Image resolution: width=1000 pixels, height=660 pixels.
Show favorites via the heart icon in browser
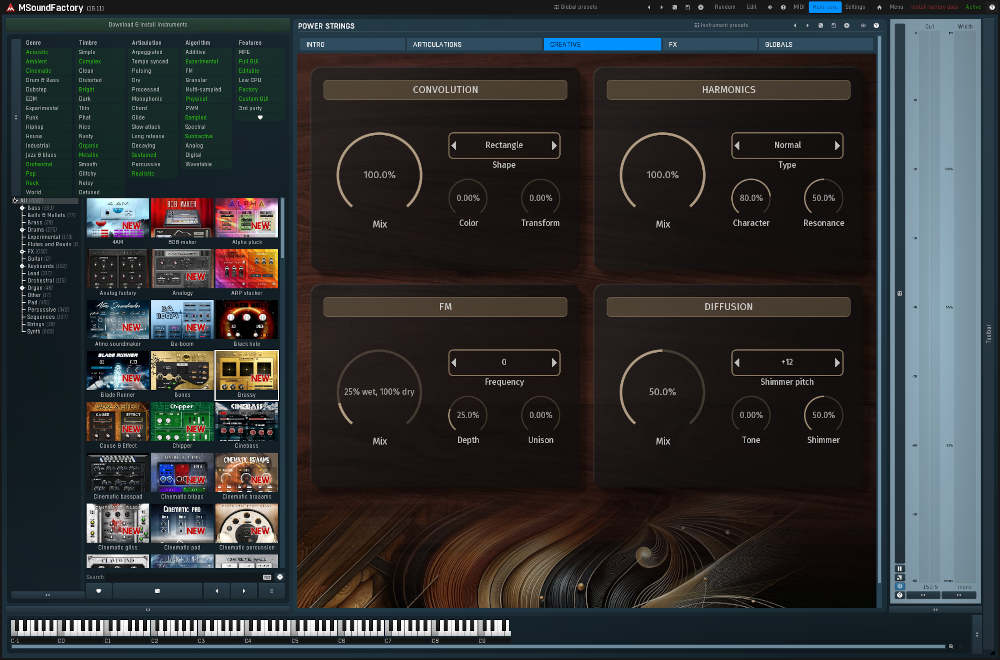[x=98, y=590]
